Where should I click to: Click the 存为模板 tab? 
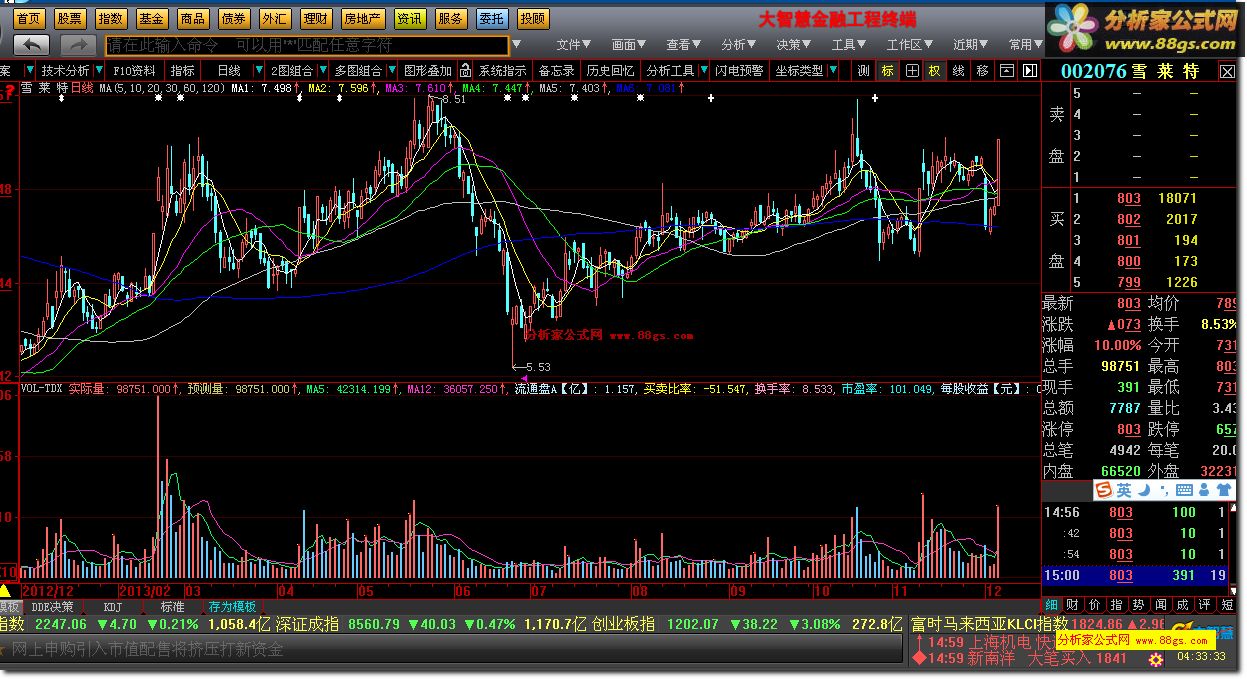(x=232, y=607)
